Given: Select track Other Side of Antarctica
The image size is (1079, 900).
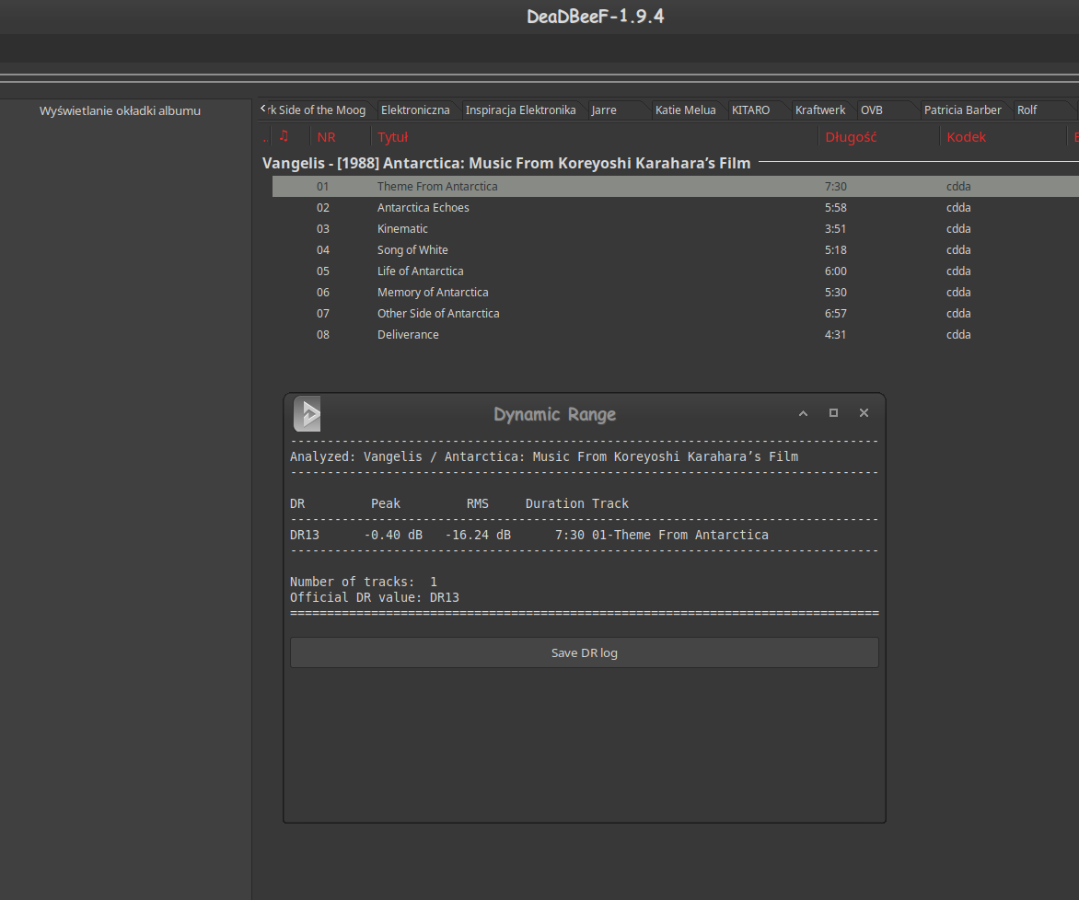Looking at the screenshot, I should [675, 313].
